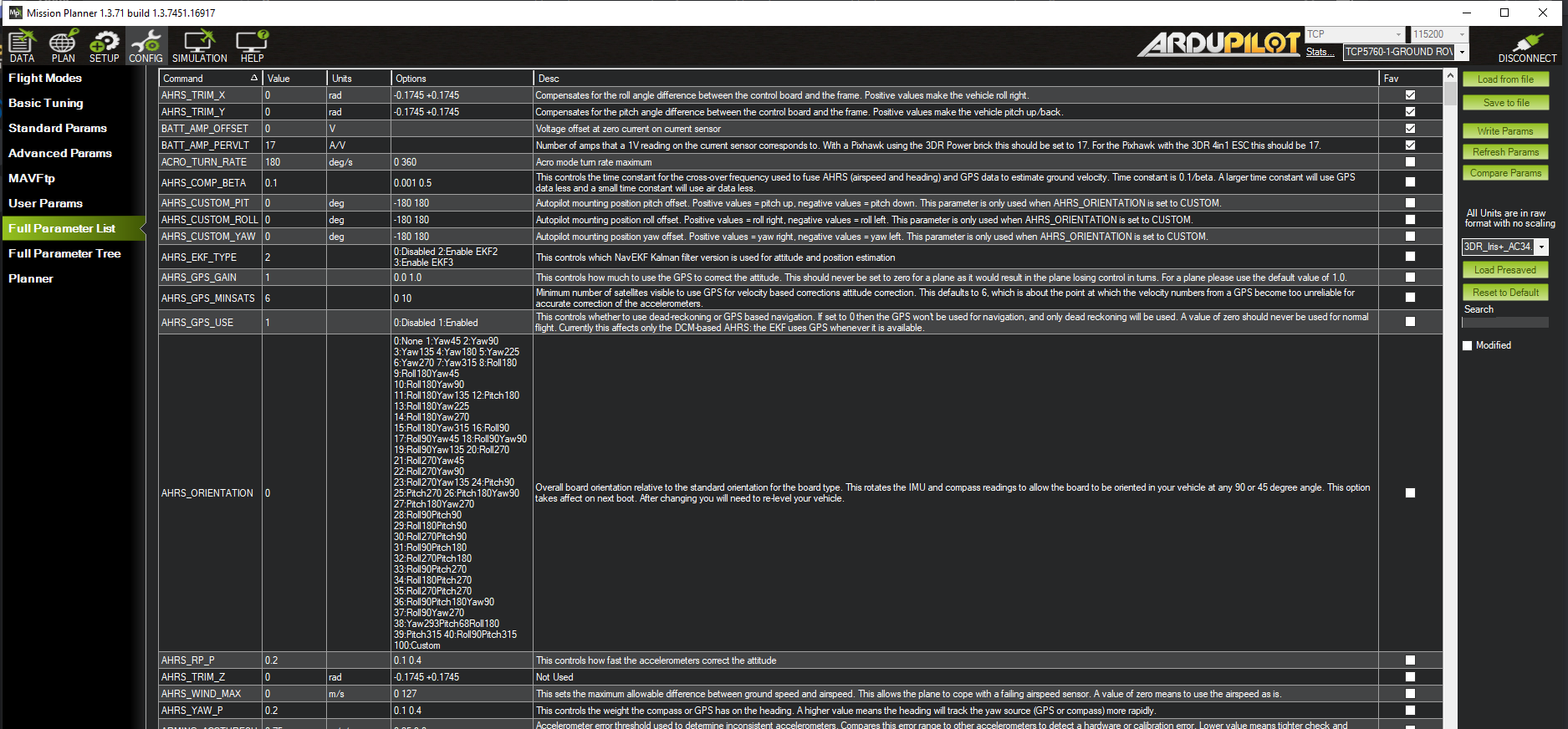Open the SIMULATION monitor icon
The image size is (1568, 729).
pyautogui.click(x=199, y=46)
